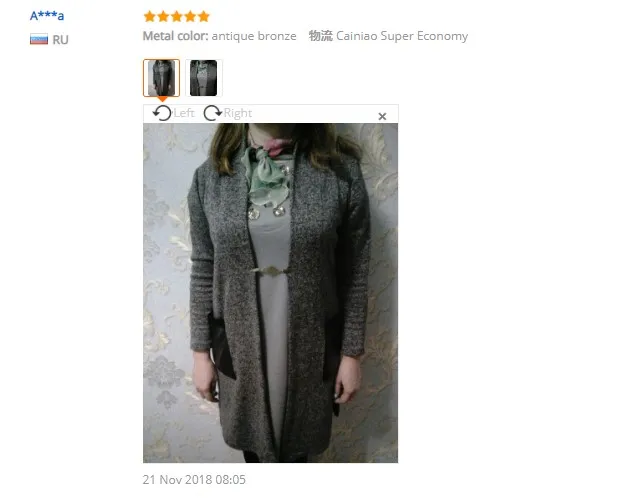Click the "antique bronze" metal color text
This screenshot has height=498, width=644.
click(254, 36)
